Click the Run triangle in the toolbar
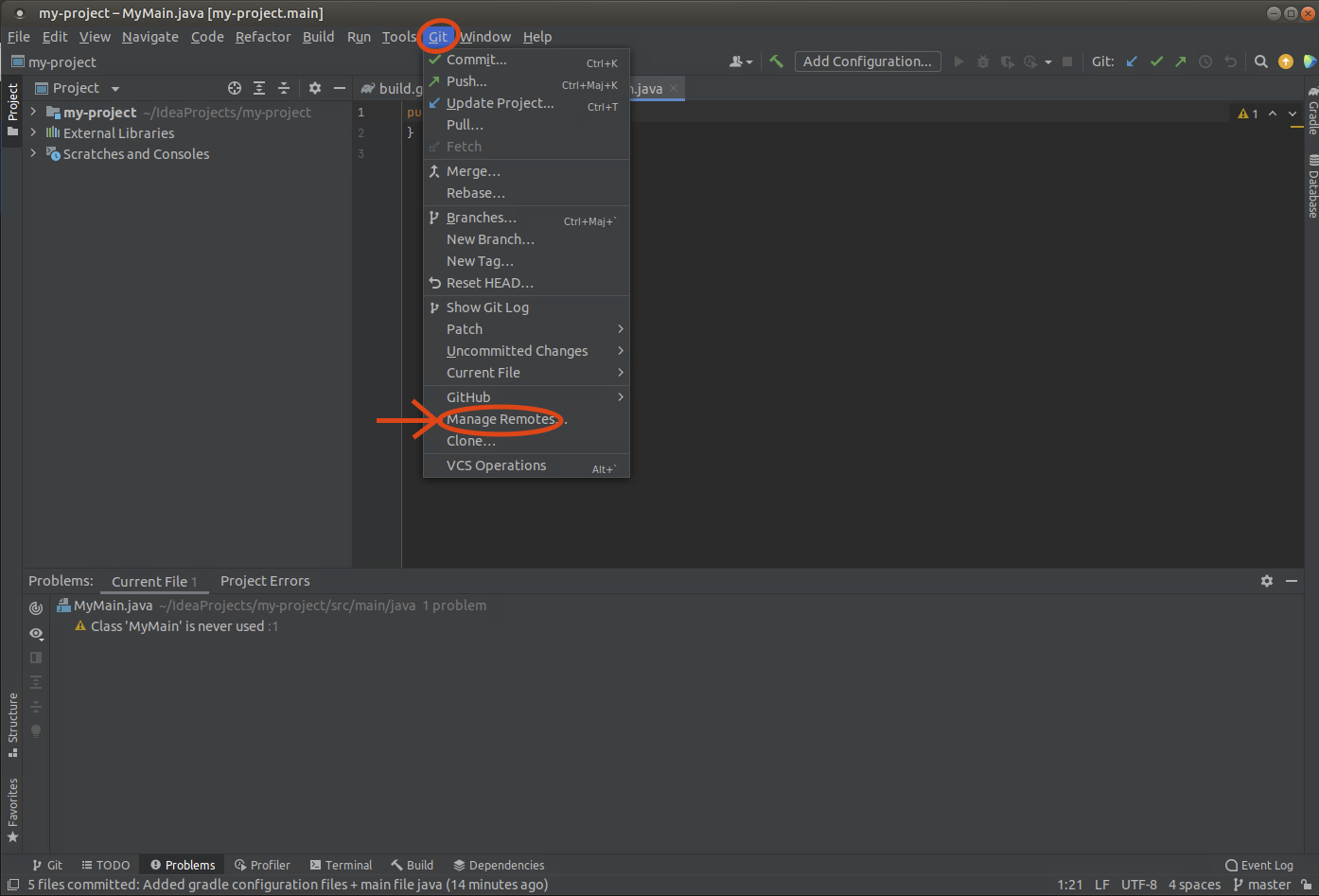The height and width of the screenshot is (896, 1319). (958, 61)
